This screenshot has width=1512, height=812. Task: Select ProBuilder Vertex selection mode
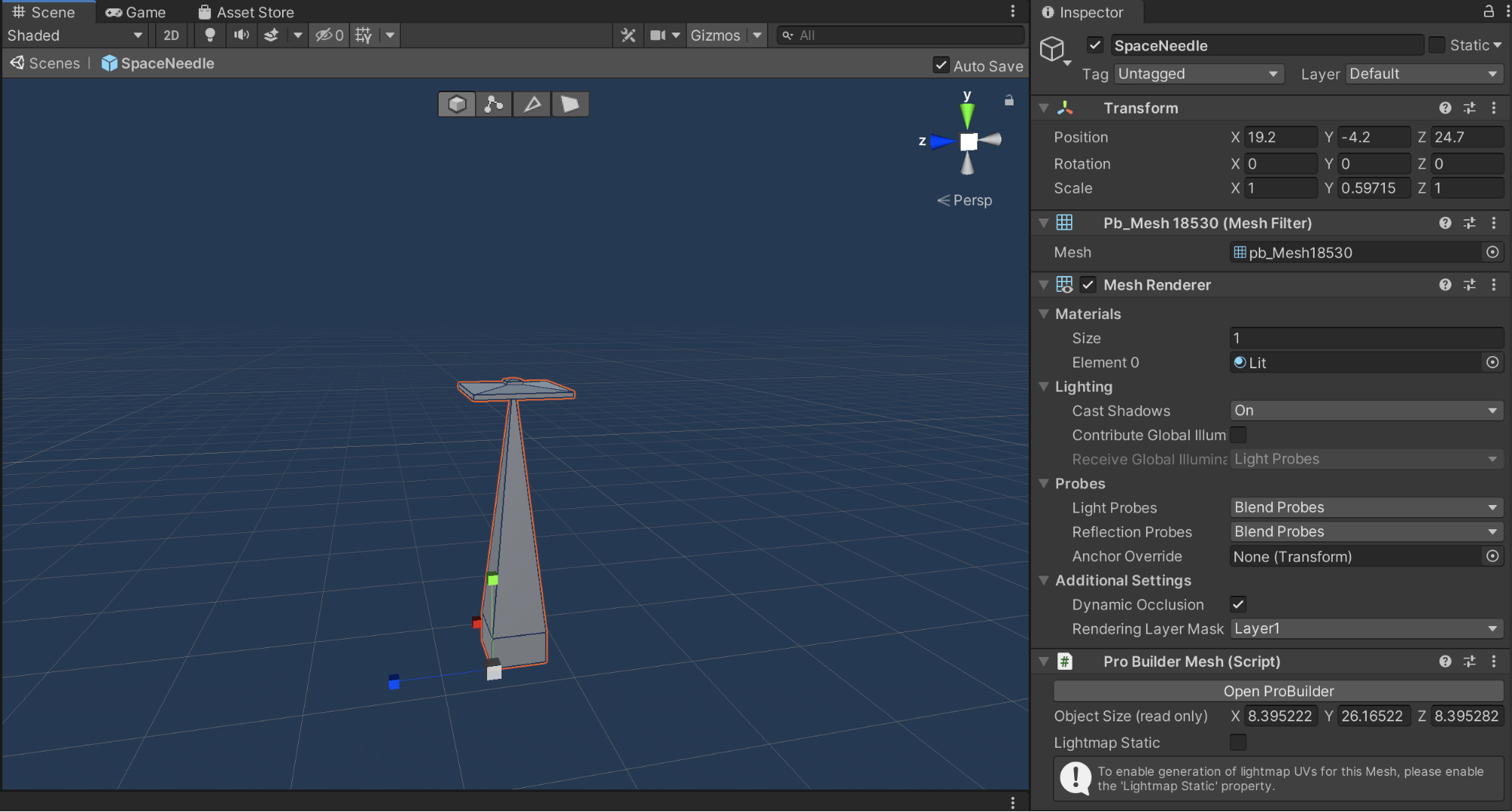(494, 104)
